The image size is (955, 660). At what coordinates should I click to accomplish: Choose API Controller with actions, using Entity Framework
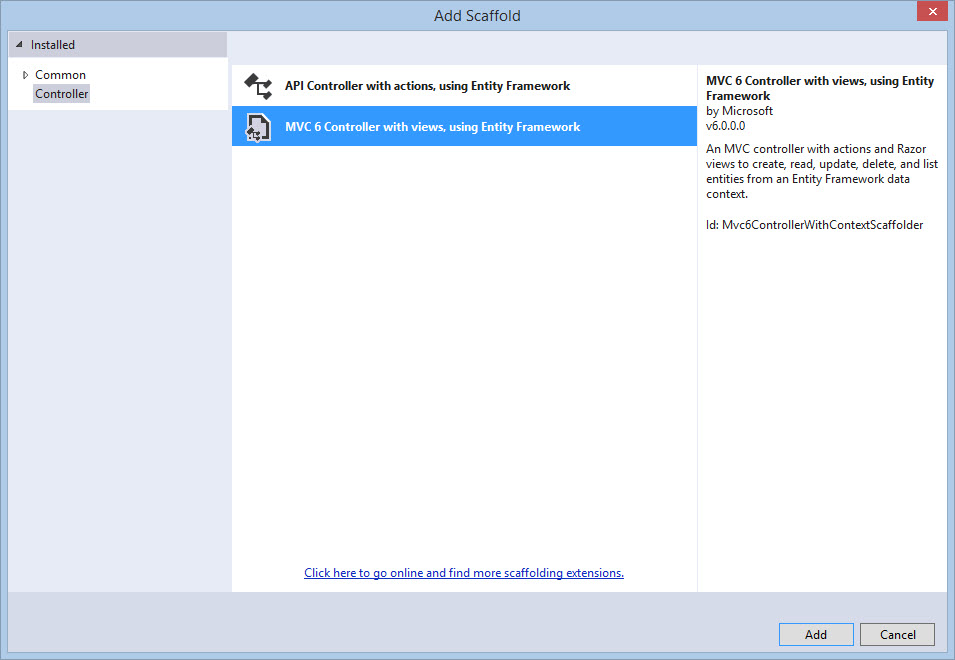point(464,86)
